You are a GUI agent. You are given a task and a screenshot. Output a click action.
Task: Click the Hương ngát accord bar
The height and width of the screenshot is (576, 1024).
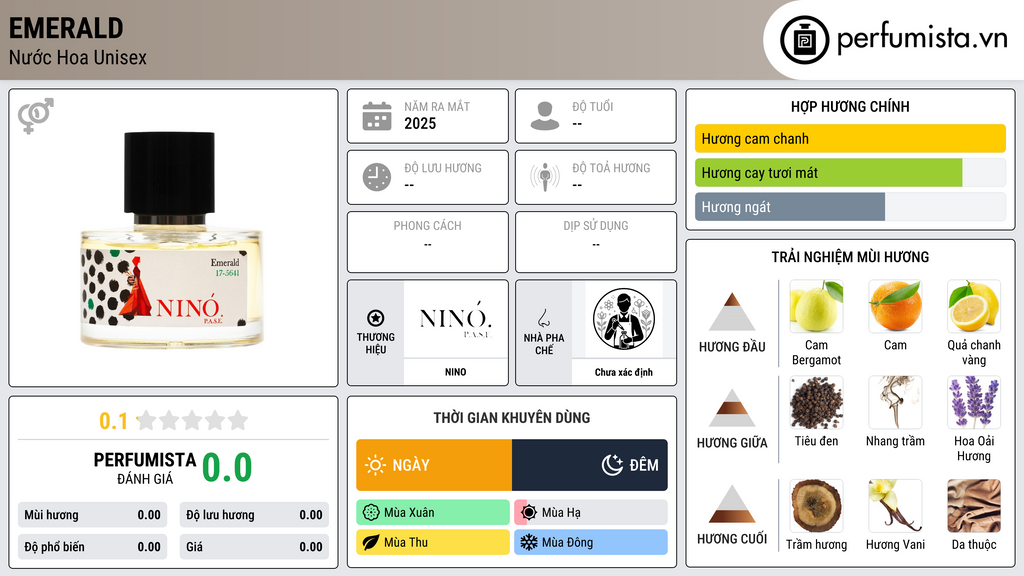[x=850, y=207]
